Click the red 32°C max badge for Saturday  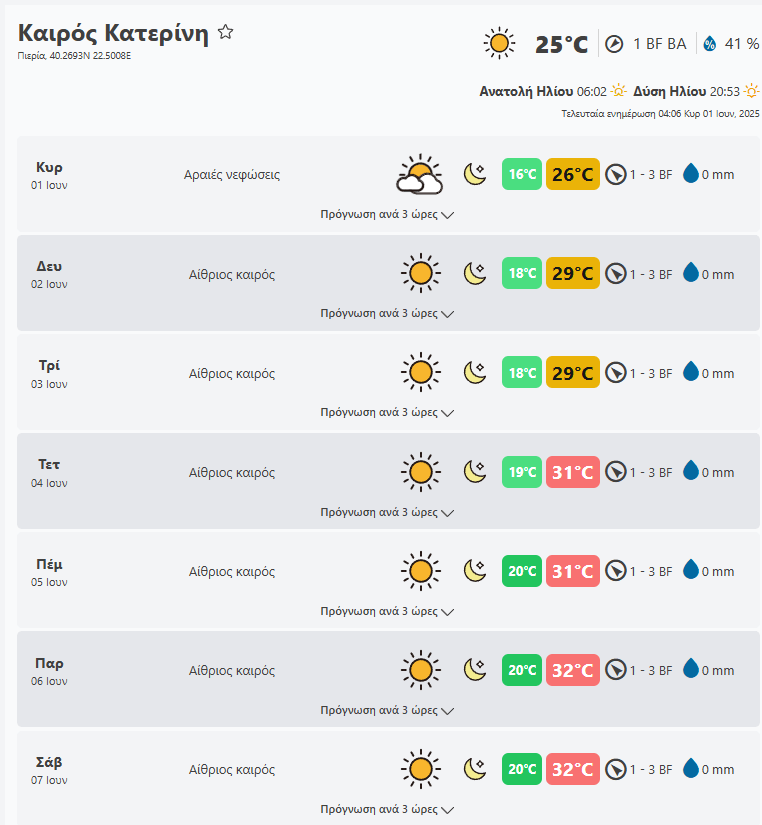coord(573,769)
